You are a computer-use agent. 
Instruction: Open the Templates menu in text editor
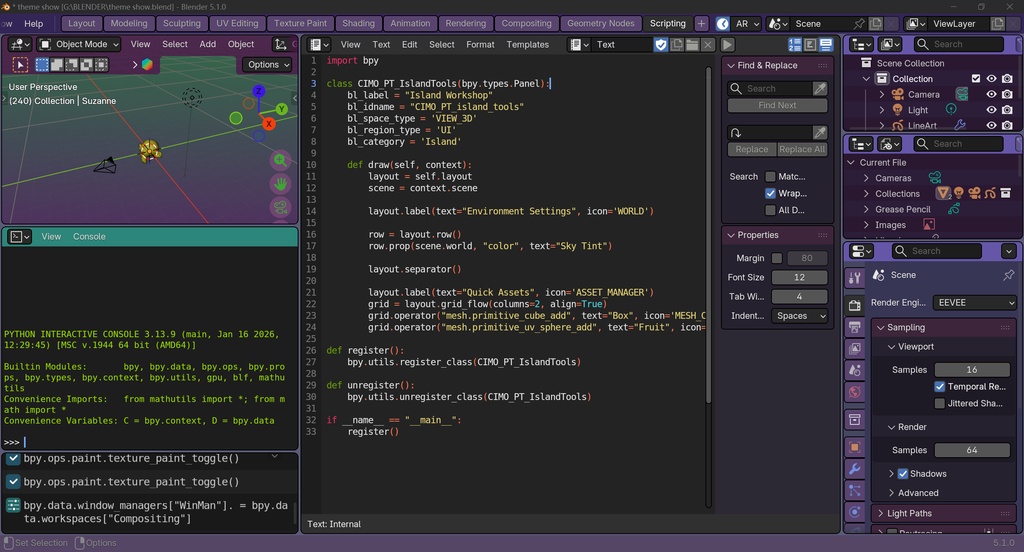[x=528, y=44]
